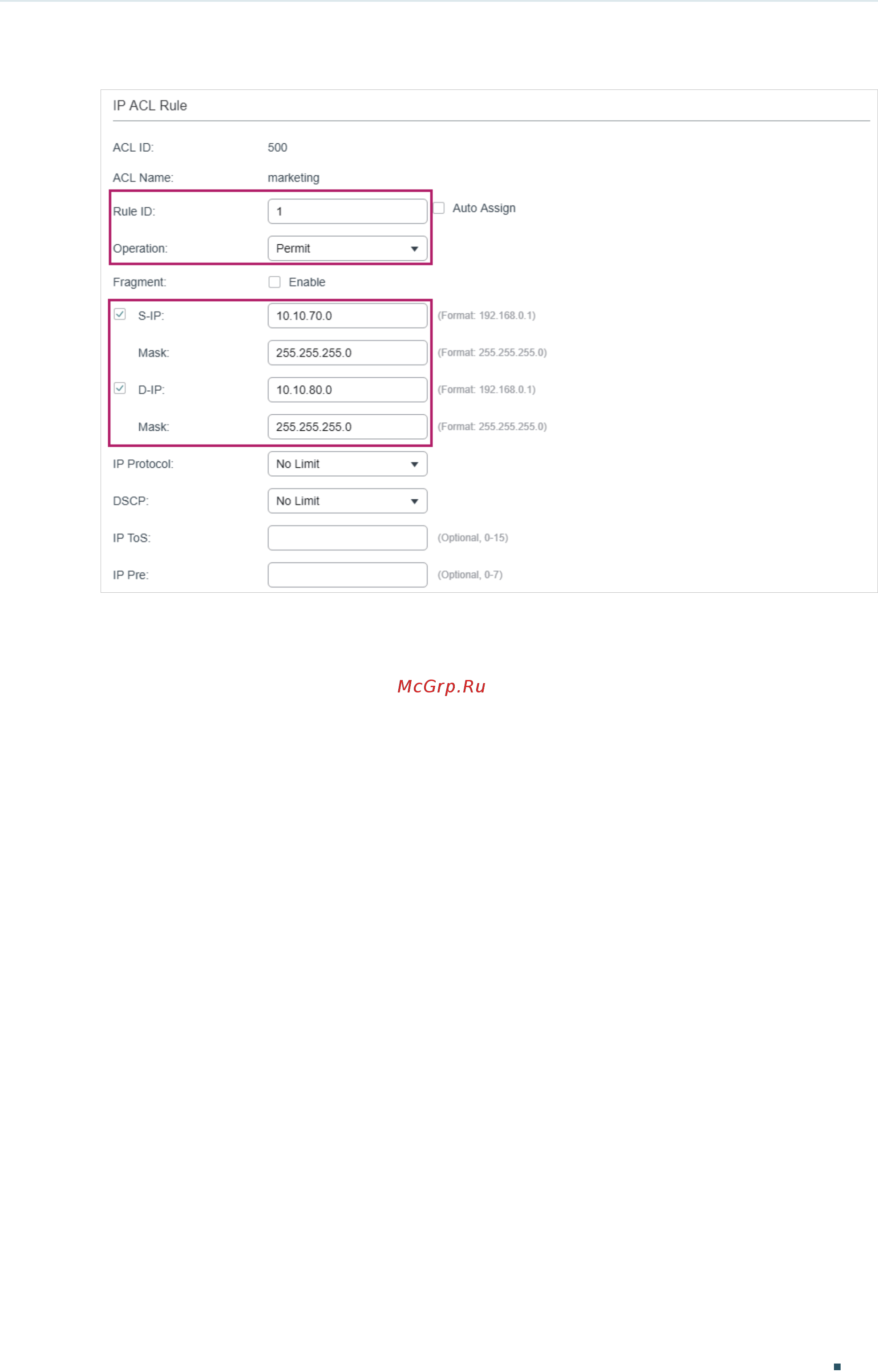The image size is (878, 1372).
Task: Click the ACL ID value 500
Action: click(278, 148)
